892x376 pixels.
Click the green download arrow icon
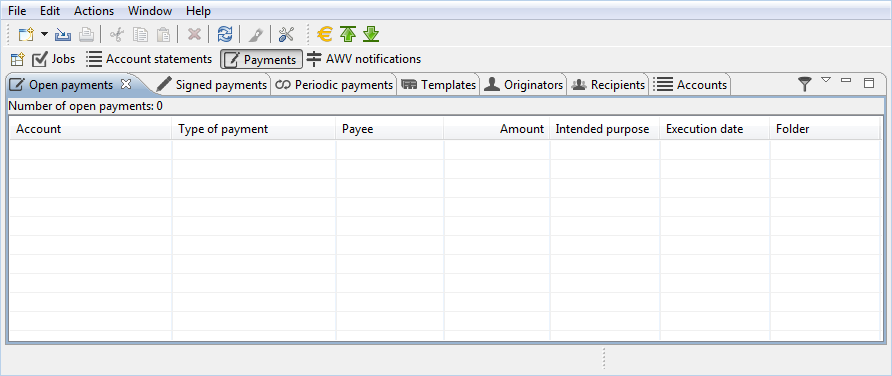pos(371,35)
